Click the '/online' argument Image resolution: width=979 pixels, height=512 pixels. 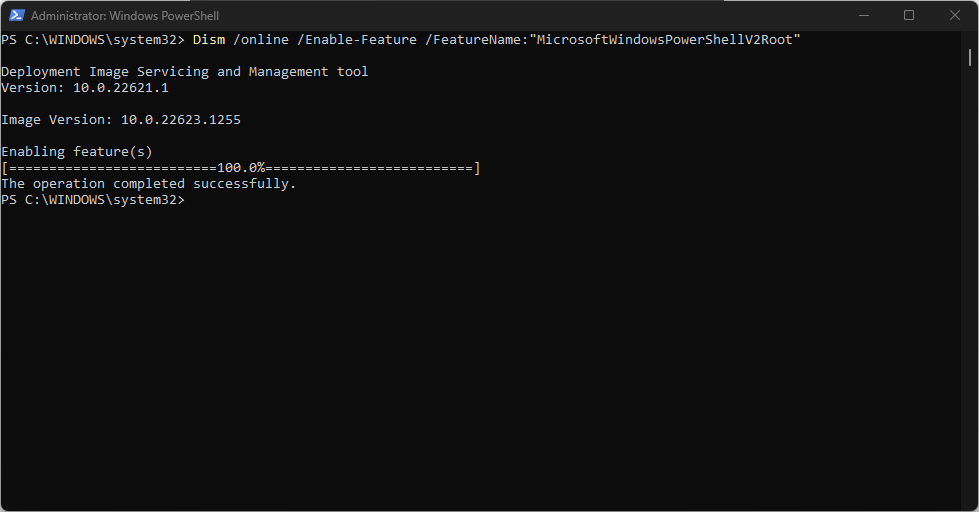click(261, 40)
